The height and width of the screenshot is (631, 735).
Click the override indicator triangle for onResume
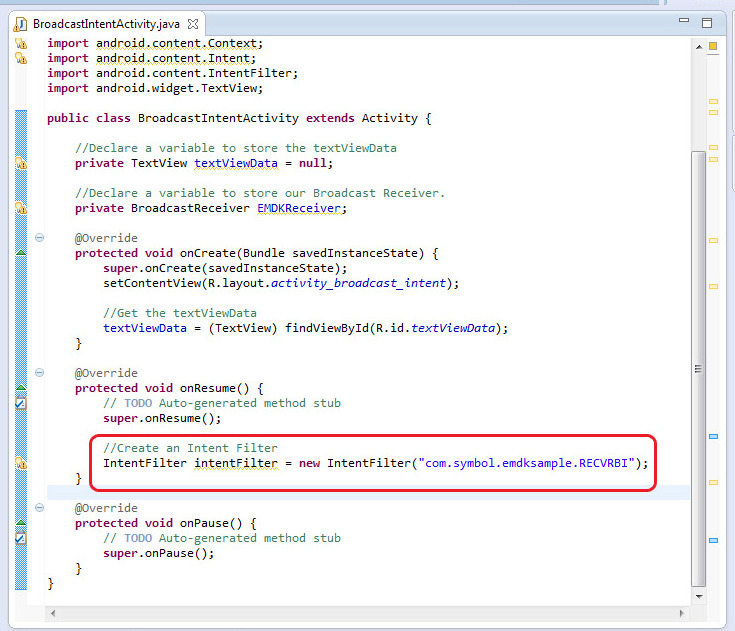pos(20,388)
